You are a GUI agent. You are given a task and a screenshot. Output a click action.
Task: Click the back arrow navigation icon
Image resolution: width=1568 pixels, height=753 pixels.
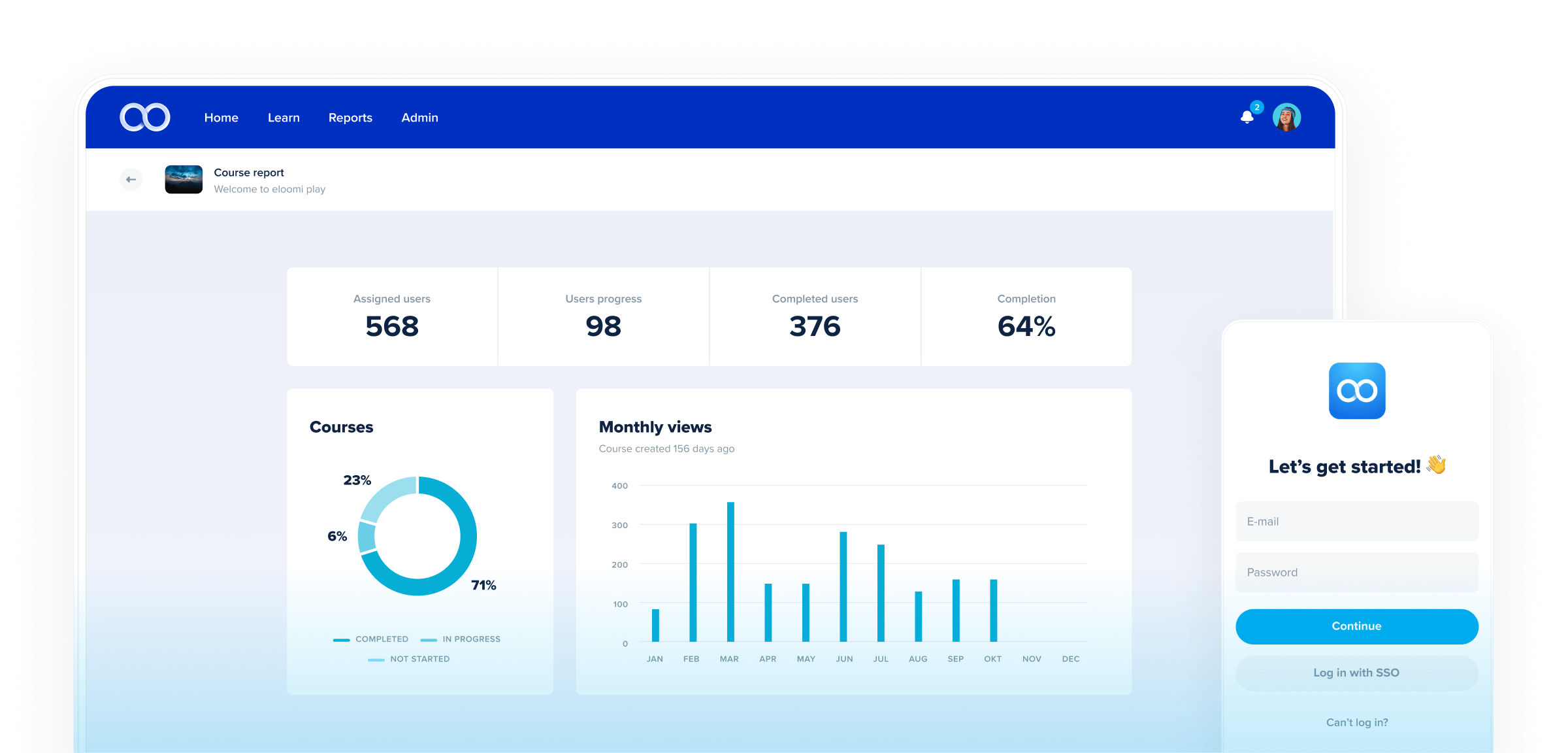pos(130,179)
